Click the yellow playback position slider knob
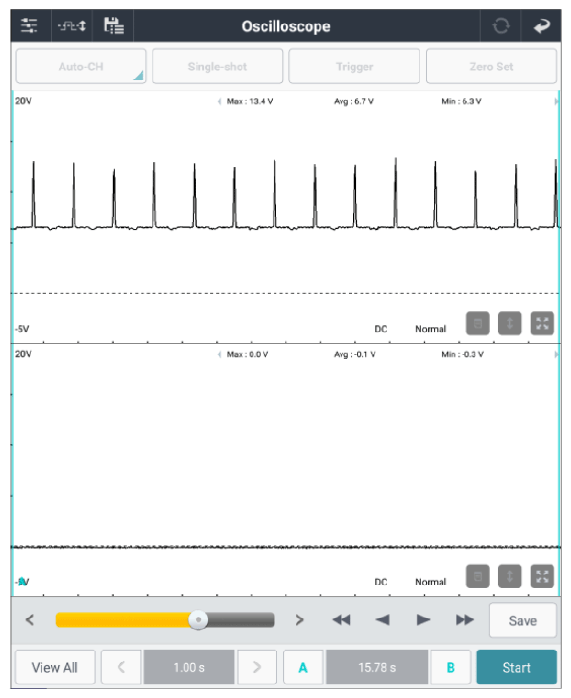The image size is (571, 698). [x=198, y=620]
